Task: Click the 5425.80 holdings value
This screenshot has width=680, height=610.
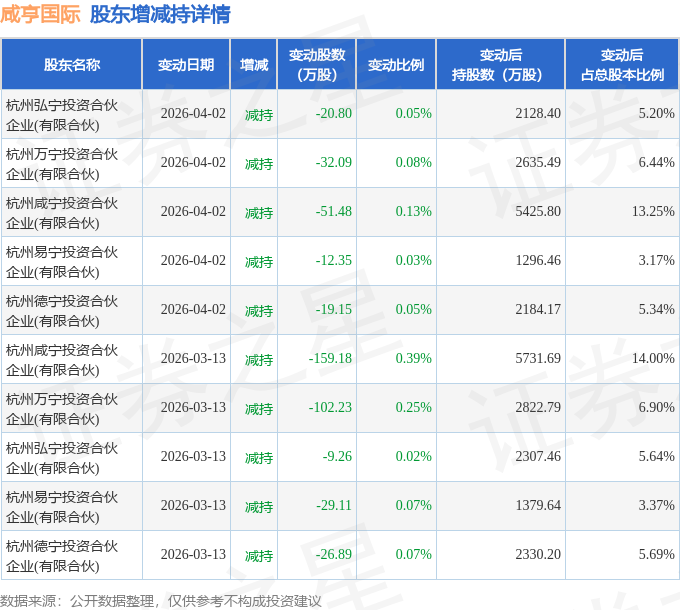Action: 538,212
